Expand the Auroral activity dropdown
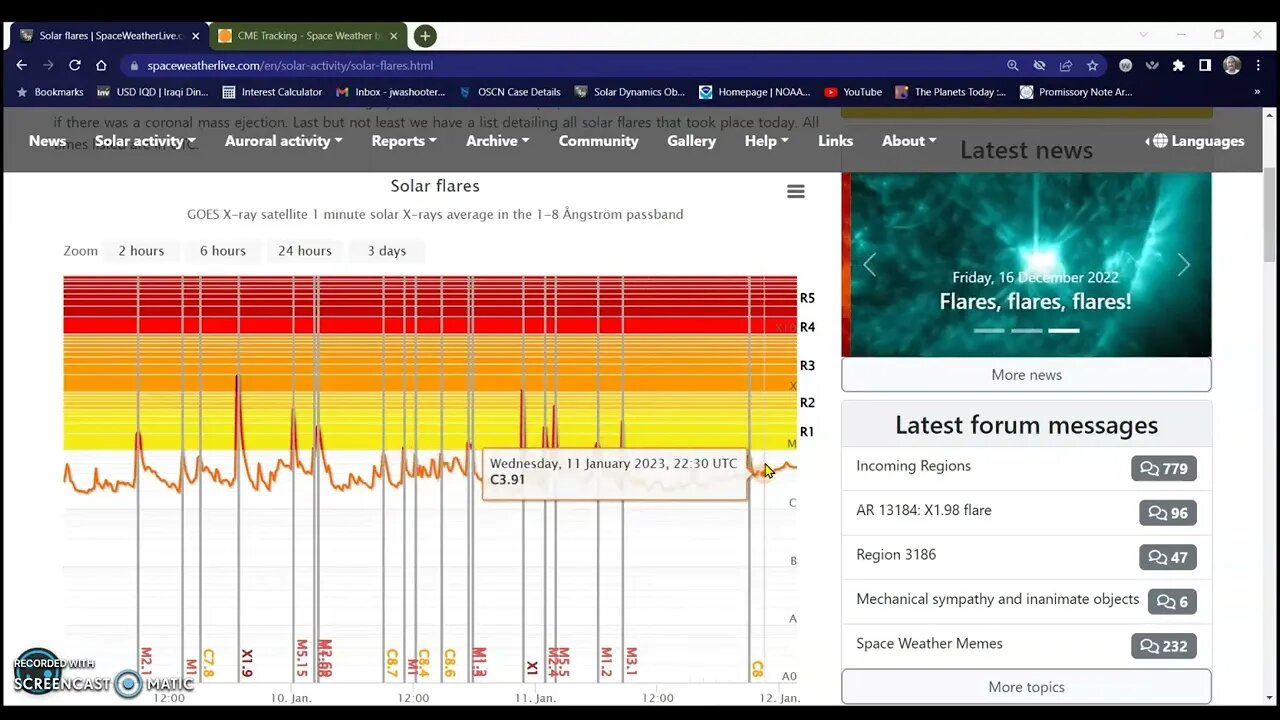1280x720 pixels. tap(284, 141)
